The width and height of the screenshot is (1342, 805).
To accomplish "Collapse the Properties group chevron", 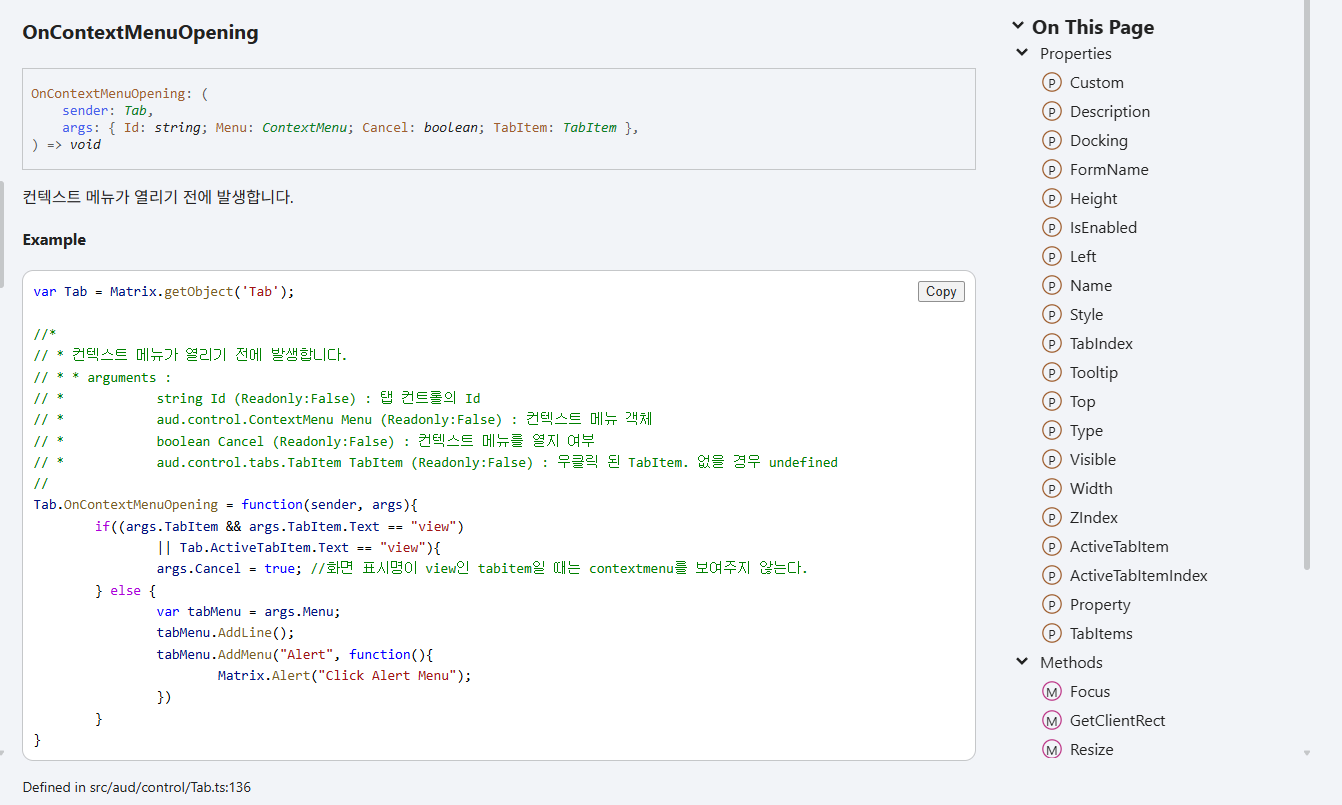I will pos(1022,54).
